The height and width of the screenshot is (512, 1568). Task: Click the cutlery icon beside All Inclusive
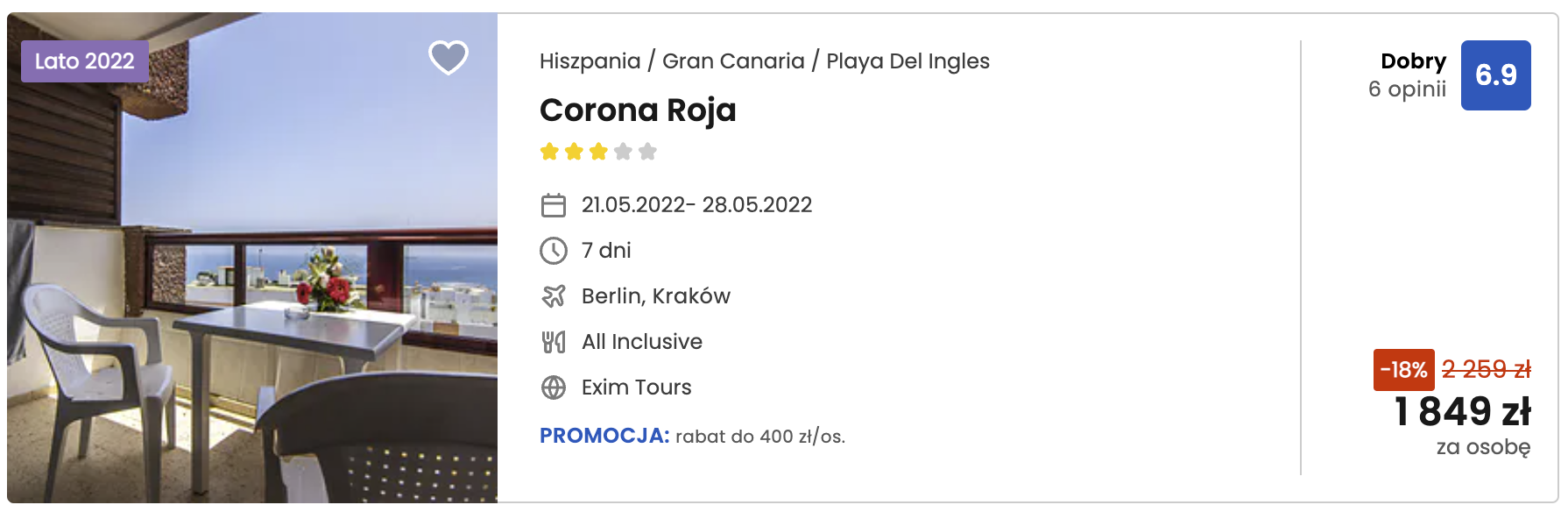click(554, 342)
